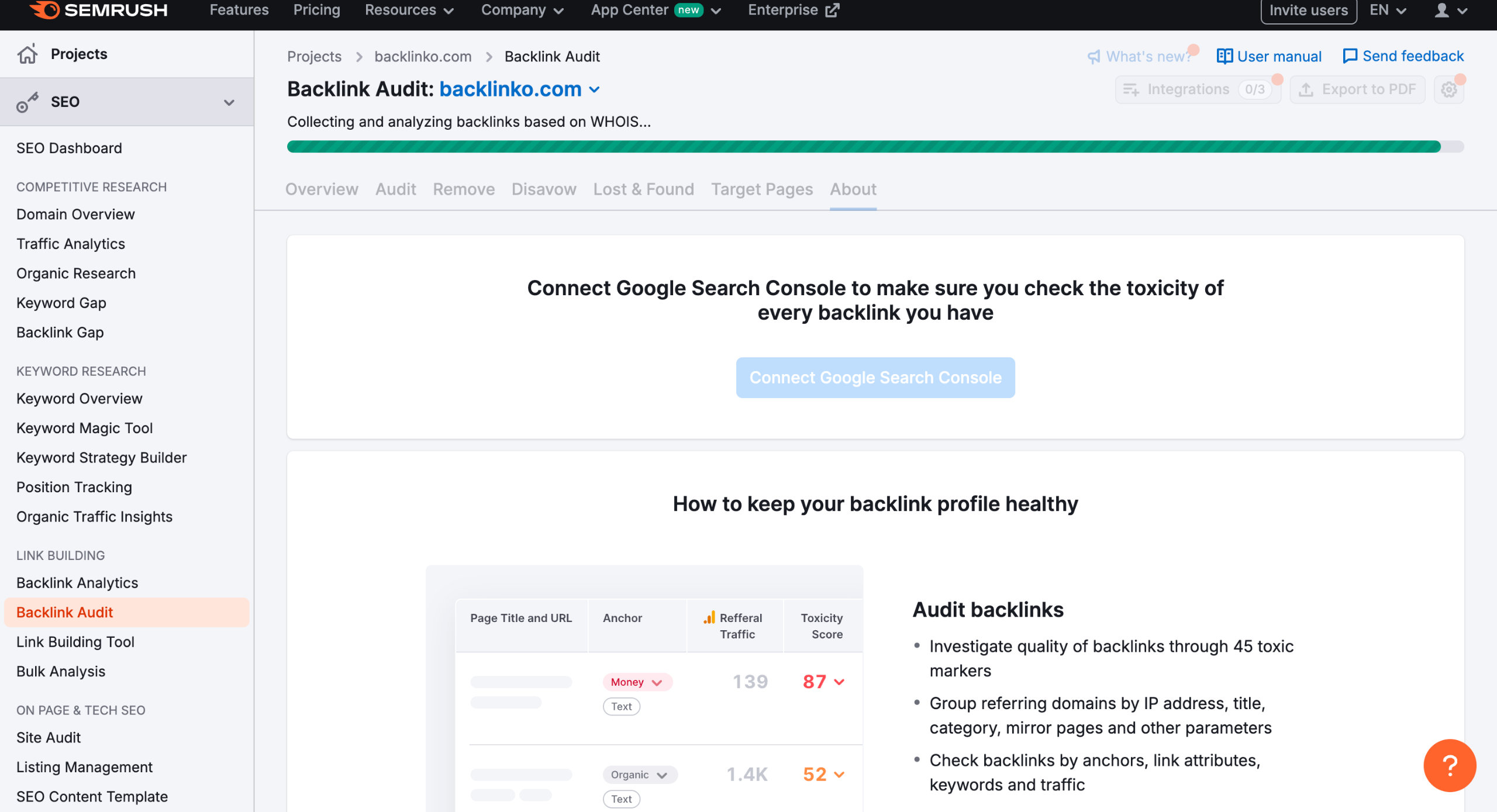Click the Send feedback speech bubble icon
This screenshot has width=1497, height=812.
pos(1350,56)
